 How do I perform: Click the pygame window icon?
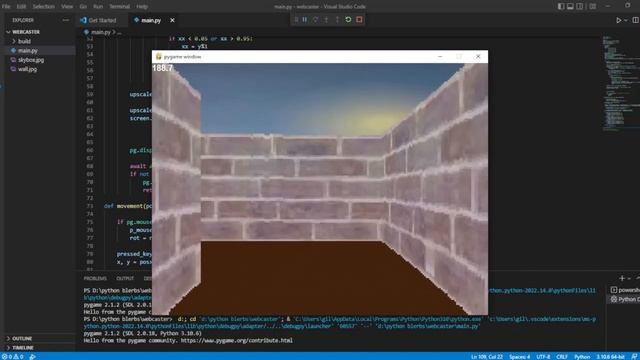[x=158, y=56]
